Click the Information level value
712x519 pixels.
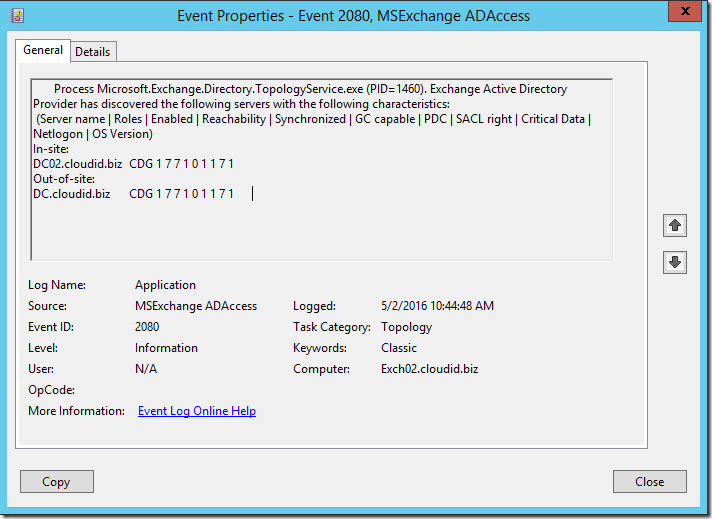pos(166,348)
